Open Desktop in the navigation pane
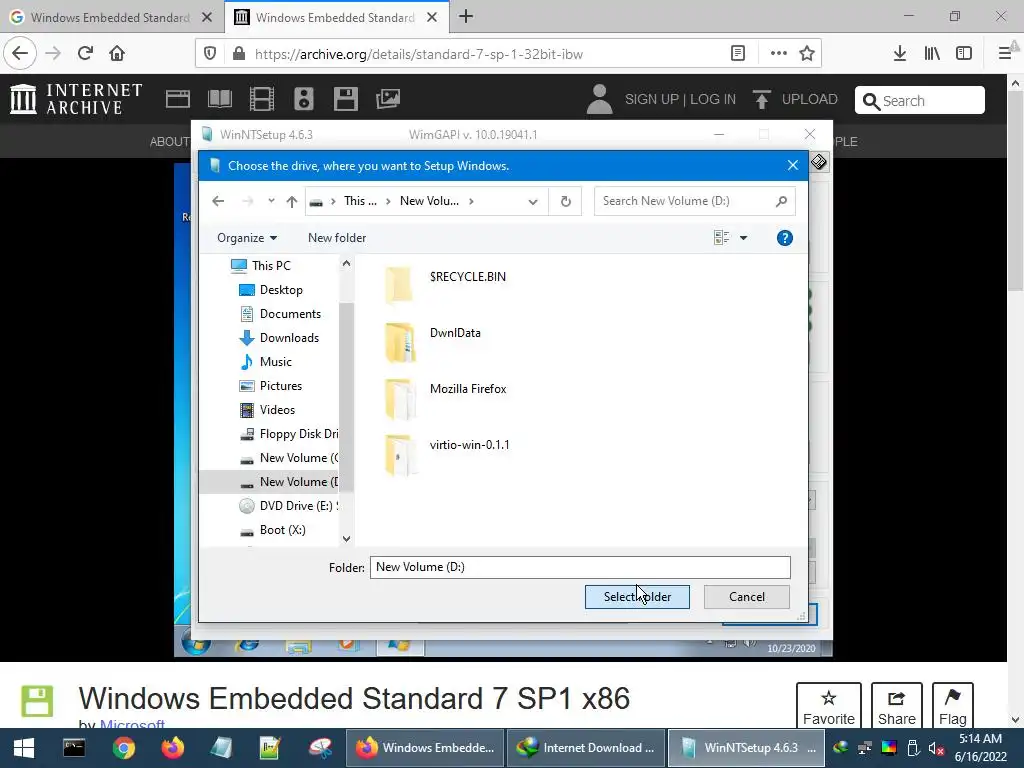1024x768 pixels. click(281, 290)
